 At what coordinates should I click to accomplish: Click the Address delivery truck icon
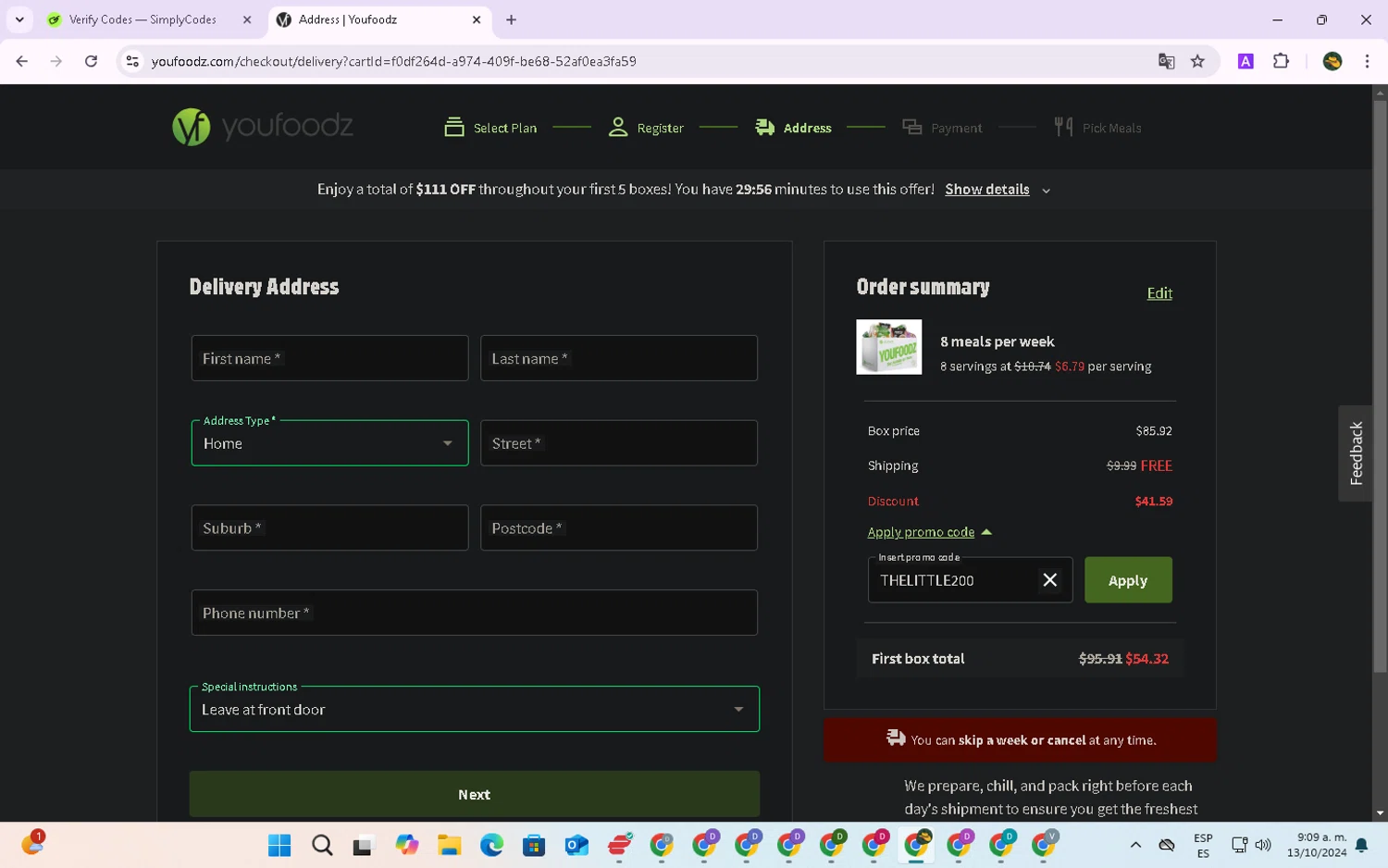(764, 127)
